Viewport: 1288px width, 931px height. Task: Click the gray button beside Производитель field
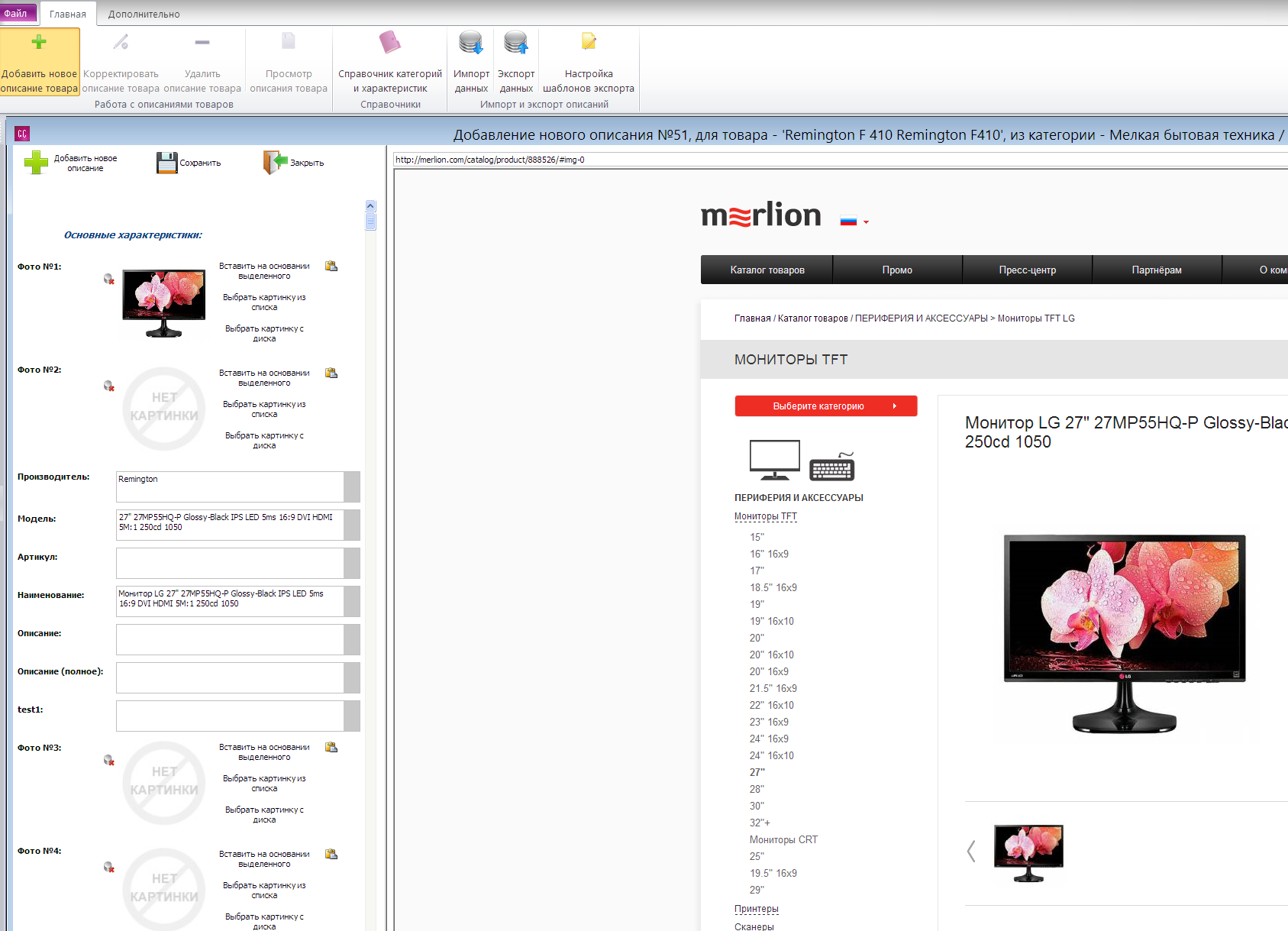pyautogui.click(x=352, y=487)
